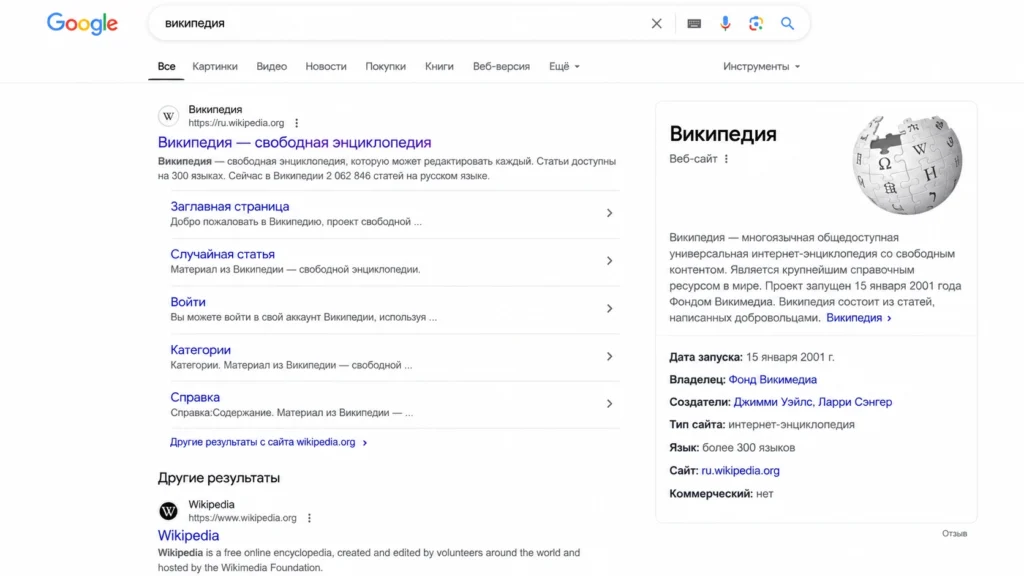
Task: Open the Фонд Викимедиа owner link
Action: coord(773,379)
